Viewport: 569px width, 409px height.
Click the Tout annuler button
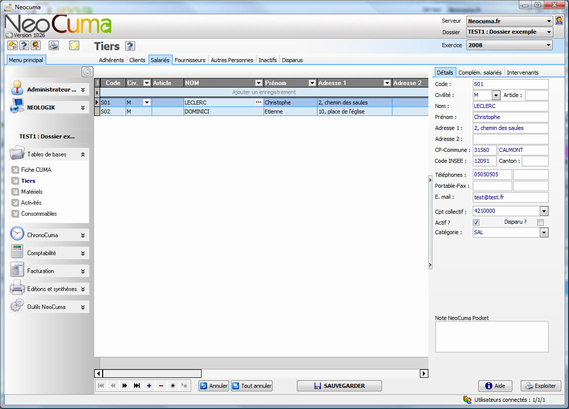click(x=252, y=385)
